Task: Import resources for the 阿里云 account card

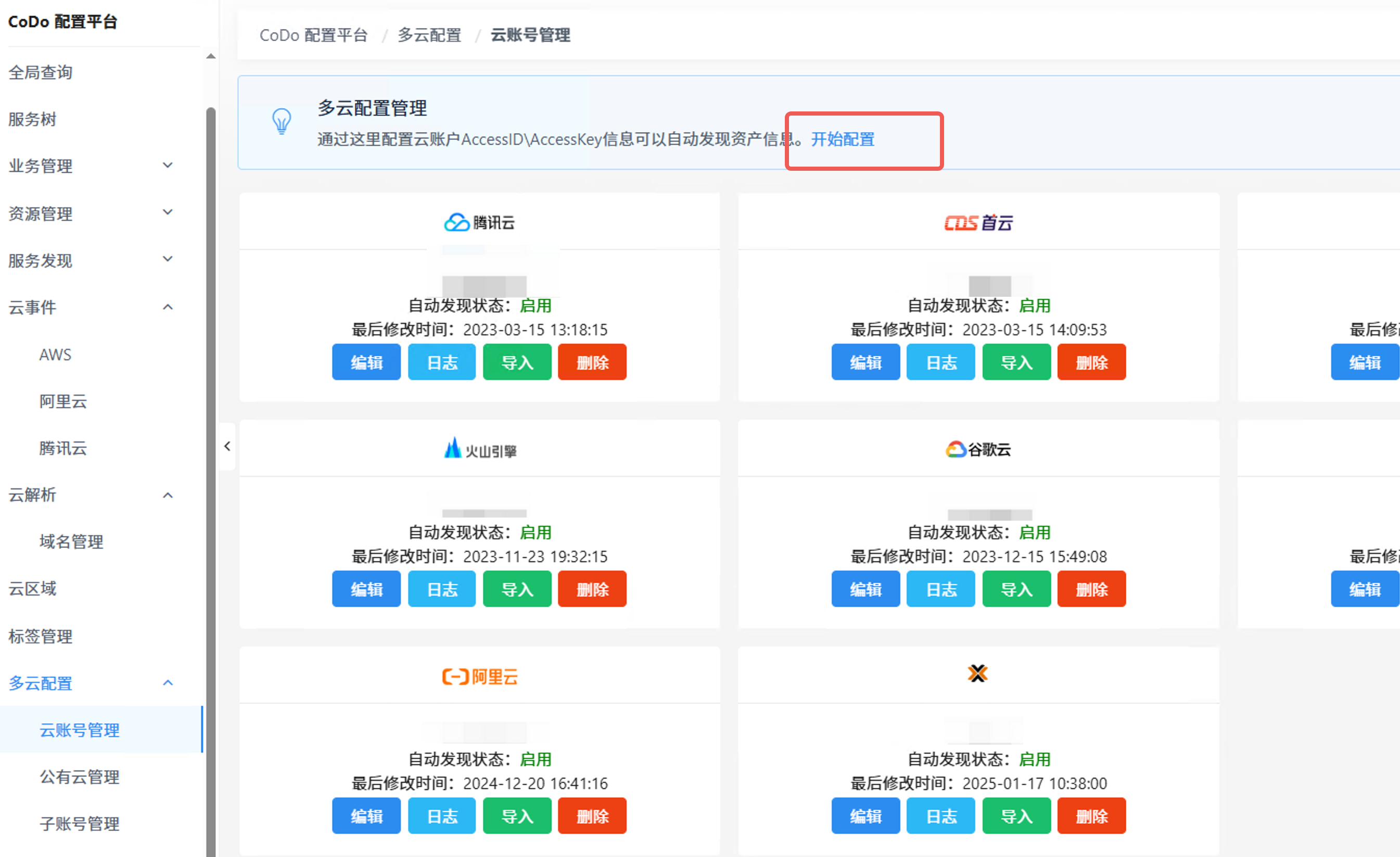Action: pyautogui.click(x=517, y=815)
